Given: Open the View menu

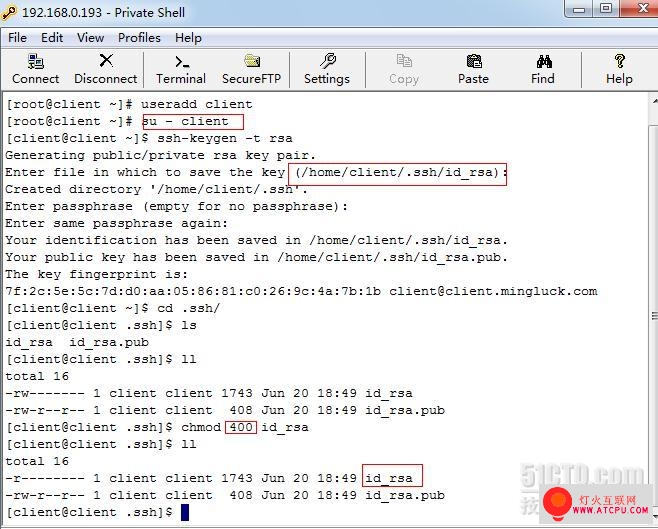Looking at the screenshot, I should click(90, 38).
